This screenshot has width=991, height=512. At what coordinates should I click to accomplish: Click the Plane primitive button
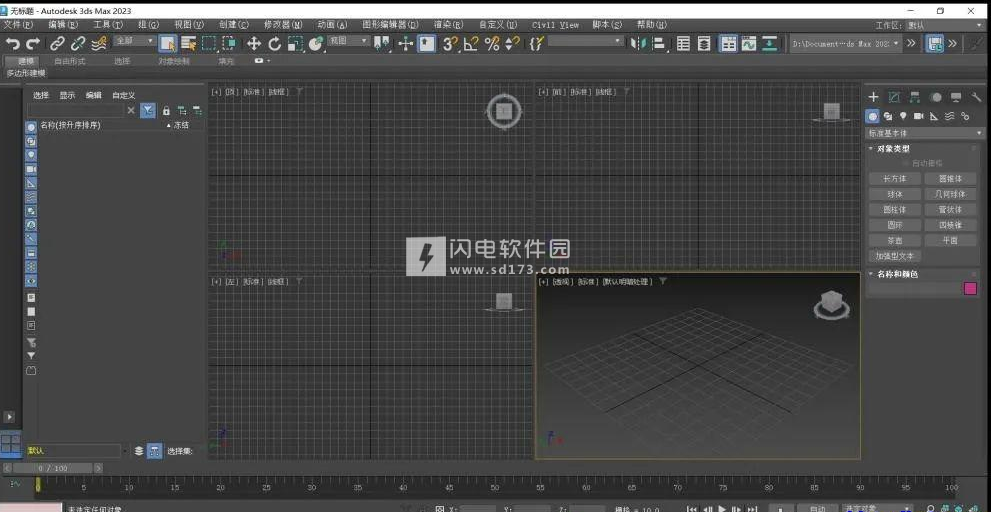pos(950,240)
